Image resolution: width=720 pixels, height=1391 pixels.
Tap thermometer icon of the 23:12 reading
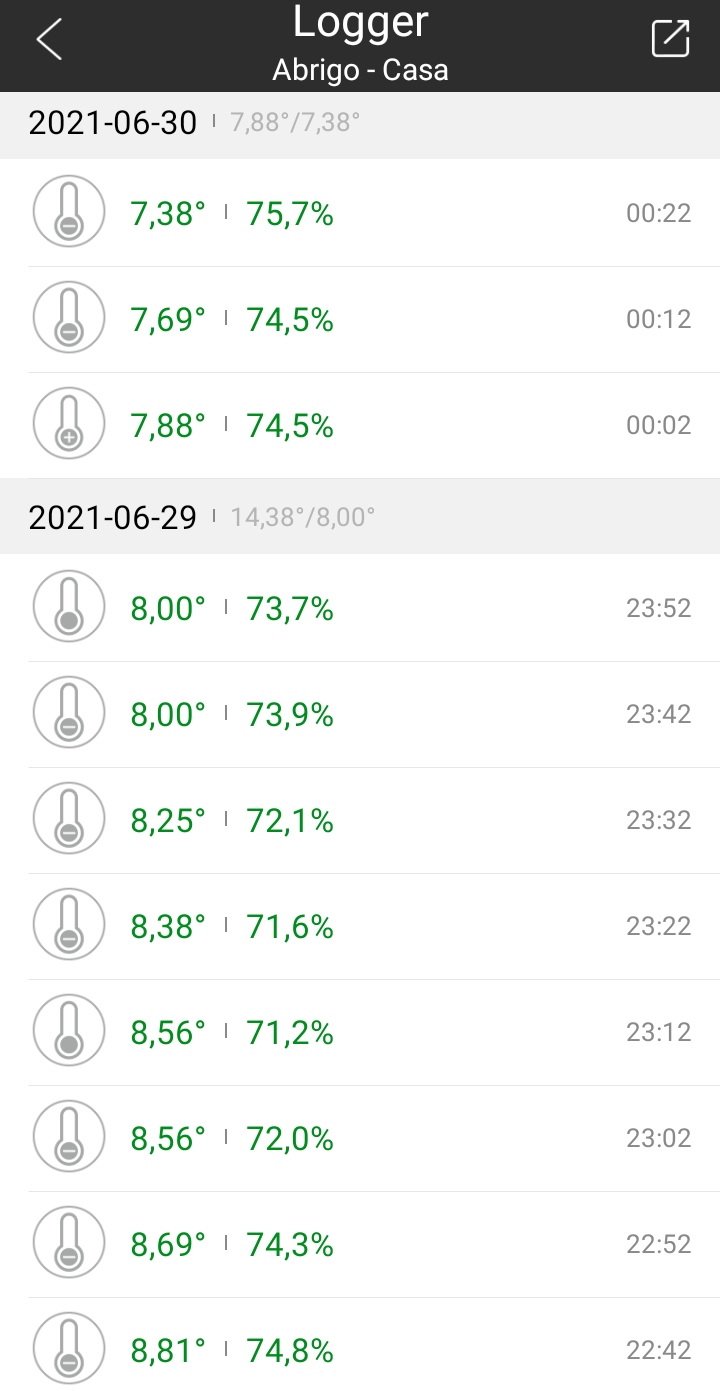[69, 1031]
